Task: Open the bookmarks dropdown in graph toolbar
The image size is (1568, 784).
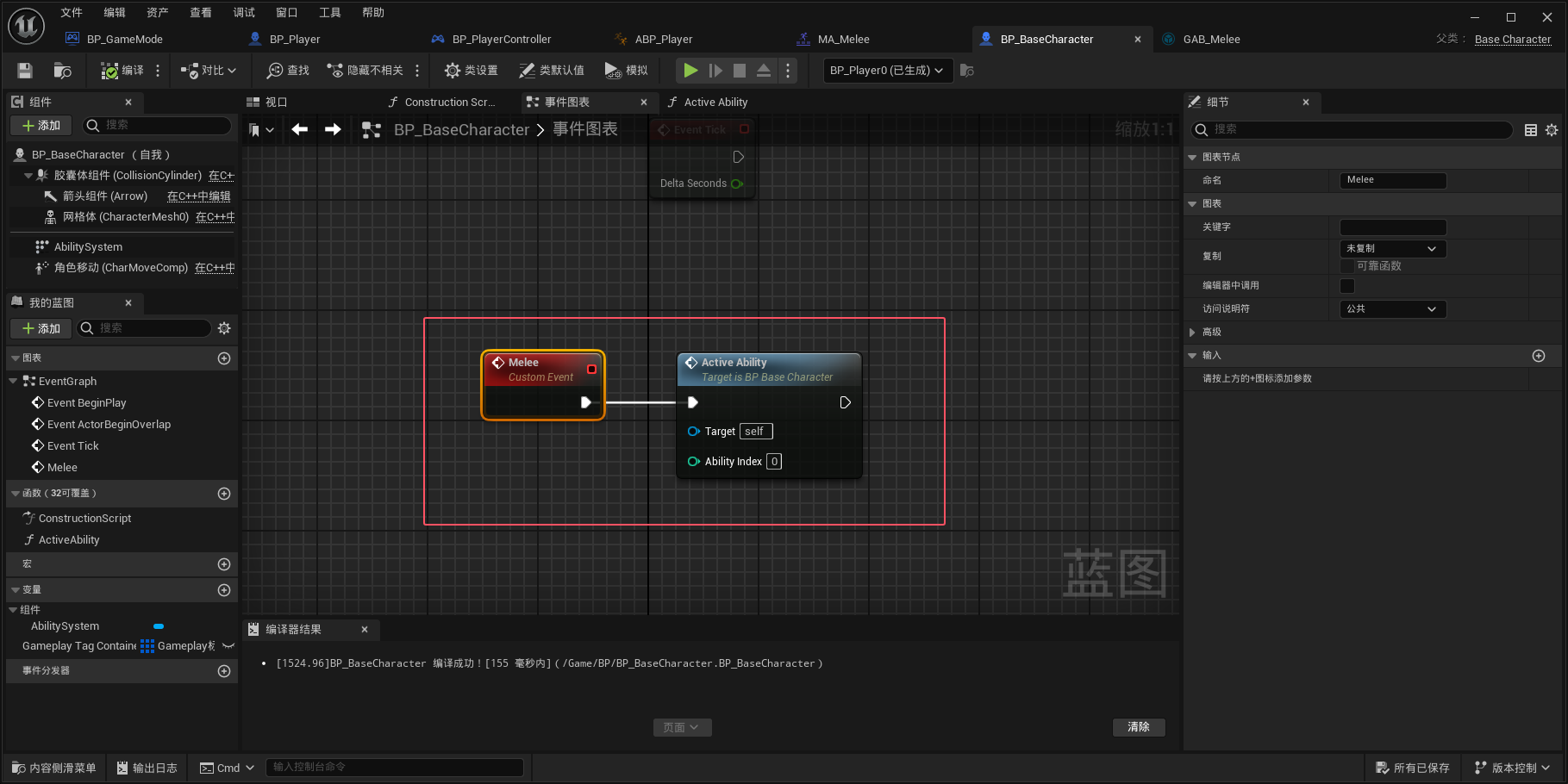Action: 261,130
